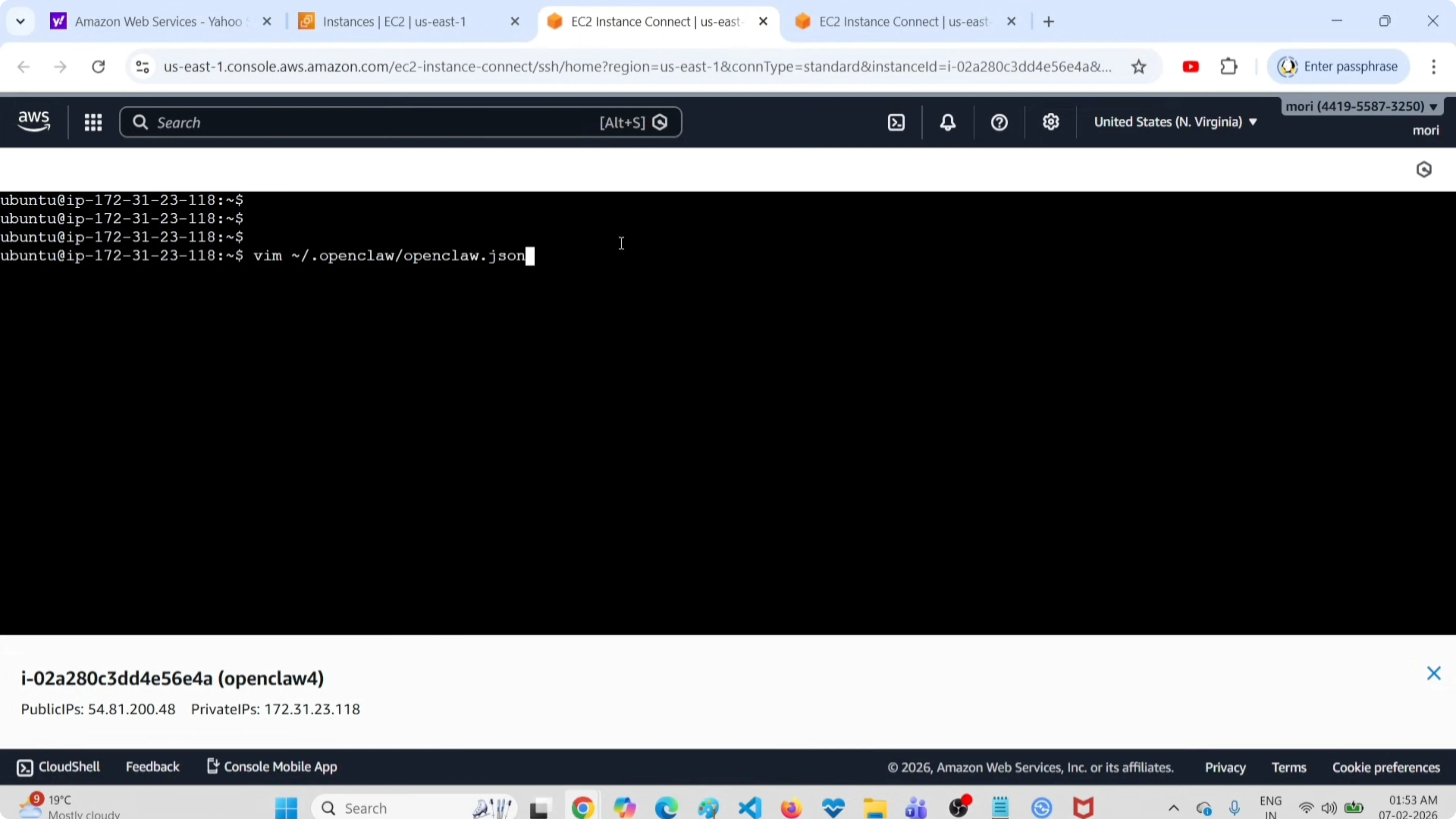Close the openclaw4 instance info panel
The image size is (1456, 819).
click(1433, 673)
